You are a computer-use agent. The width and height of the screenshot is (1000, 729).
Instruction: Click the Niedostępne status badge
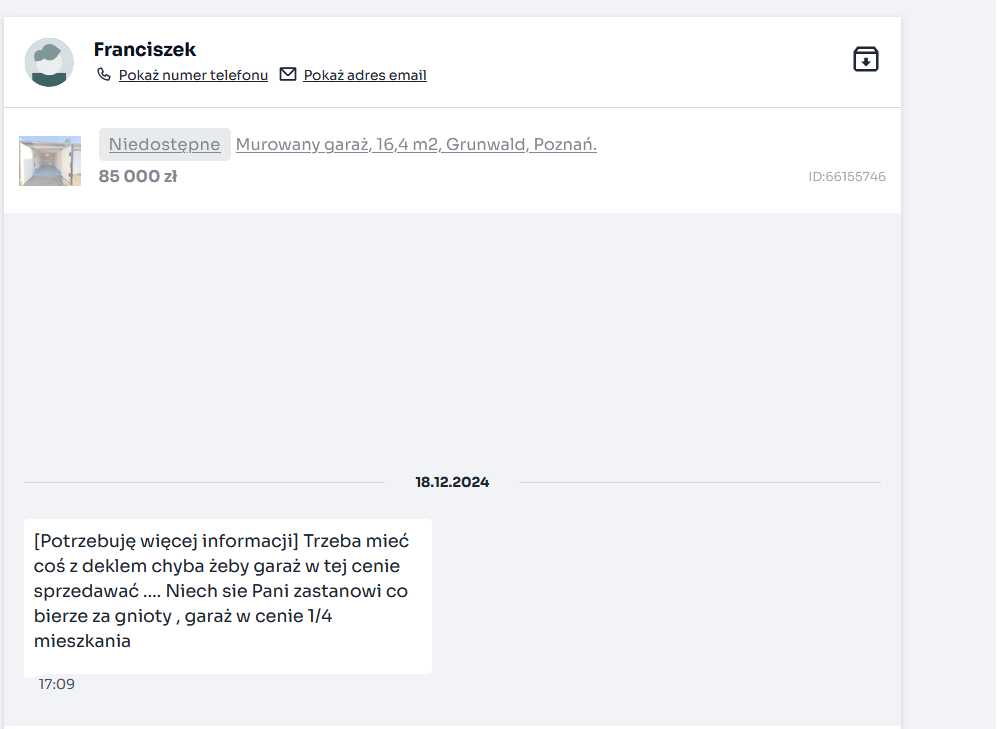(165, 144)
